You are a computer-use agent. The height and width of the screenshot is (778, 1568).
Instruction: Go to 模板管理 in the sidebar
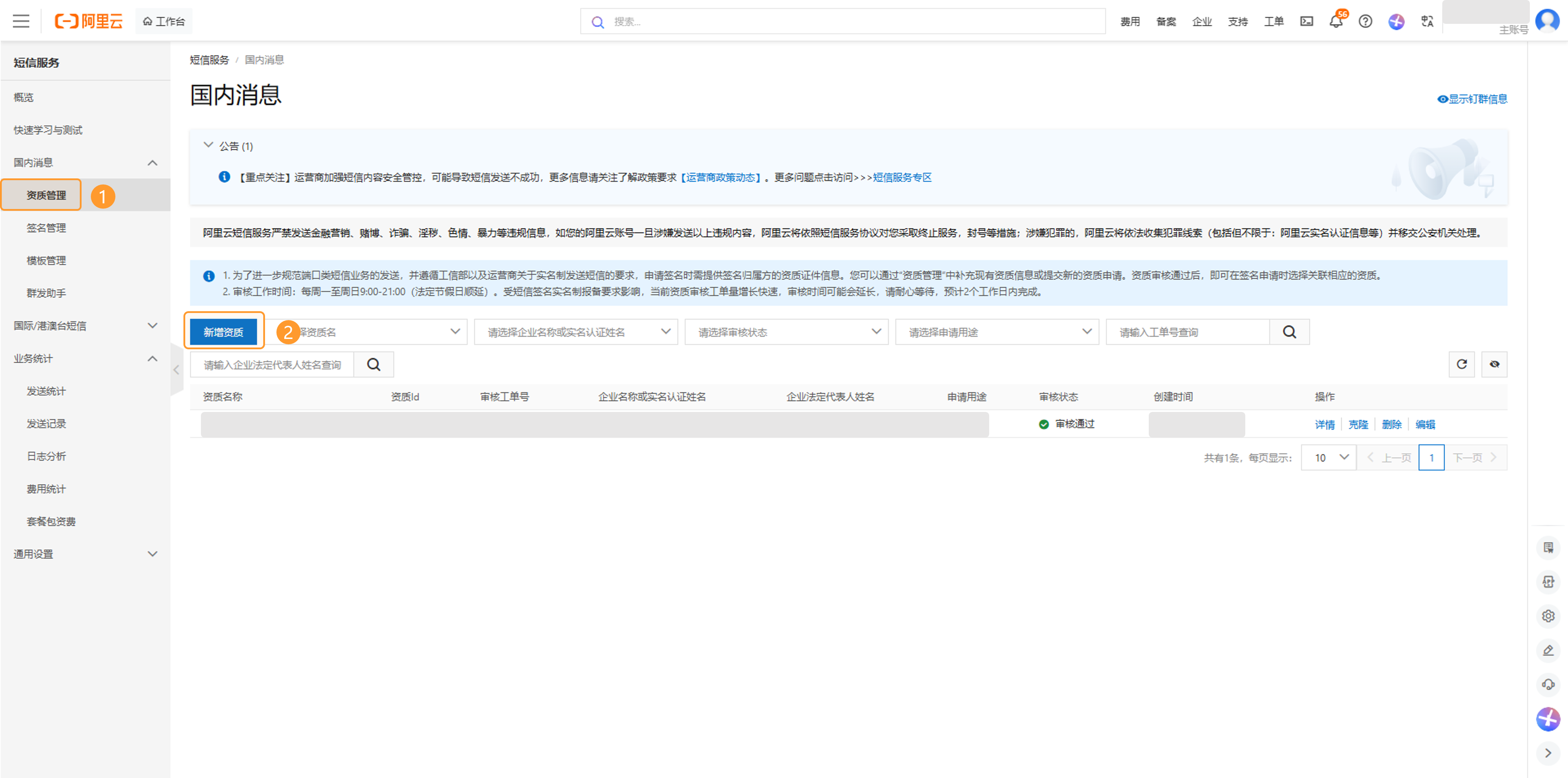point(46,260)
